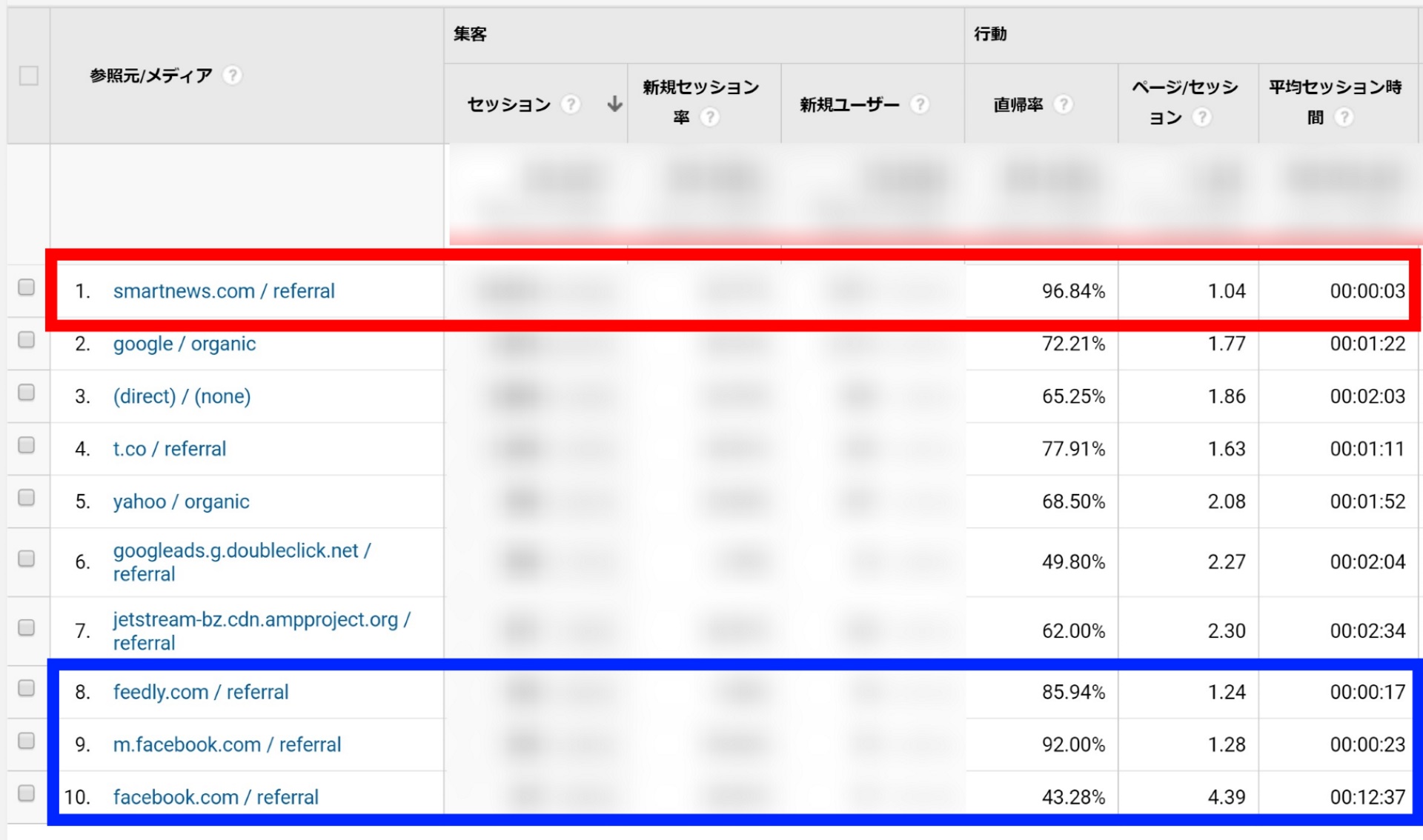
Task: Open the yahoo / organic source link
Action: pos(181,501)
